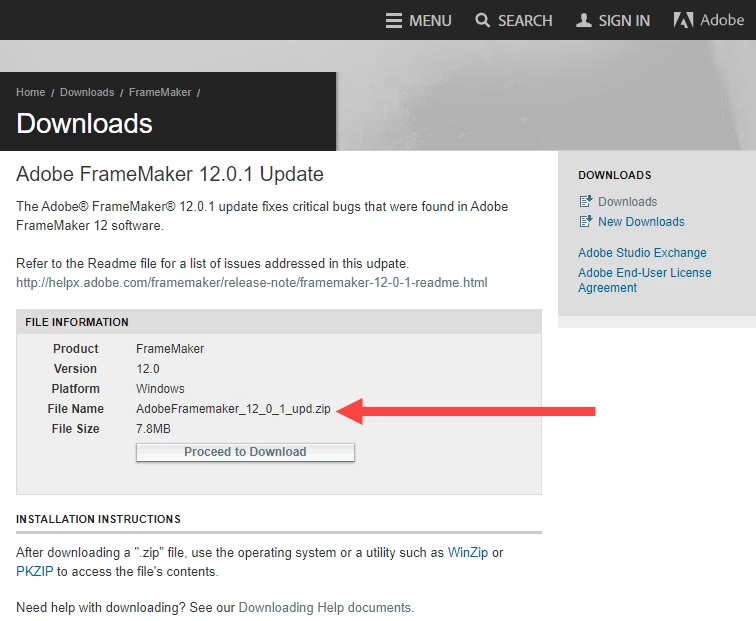This screenshot has height=621, width=756.
Task: Click the icon beside Downloads sidebar link
Action: point(586,202)
